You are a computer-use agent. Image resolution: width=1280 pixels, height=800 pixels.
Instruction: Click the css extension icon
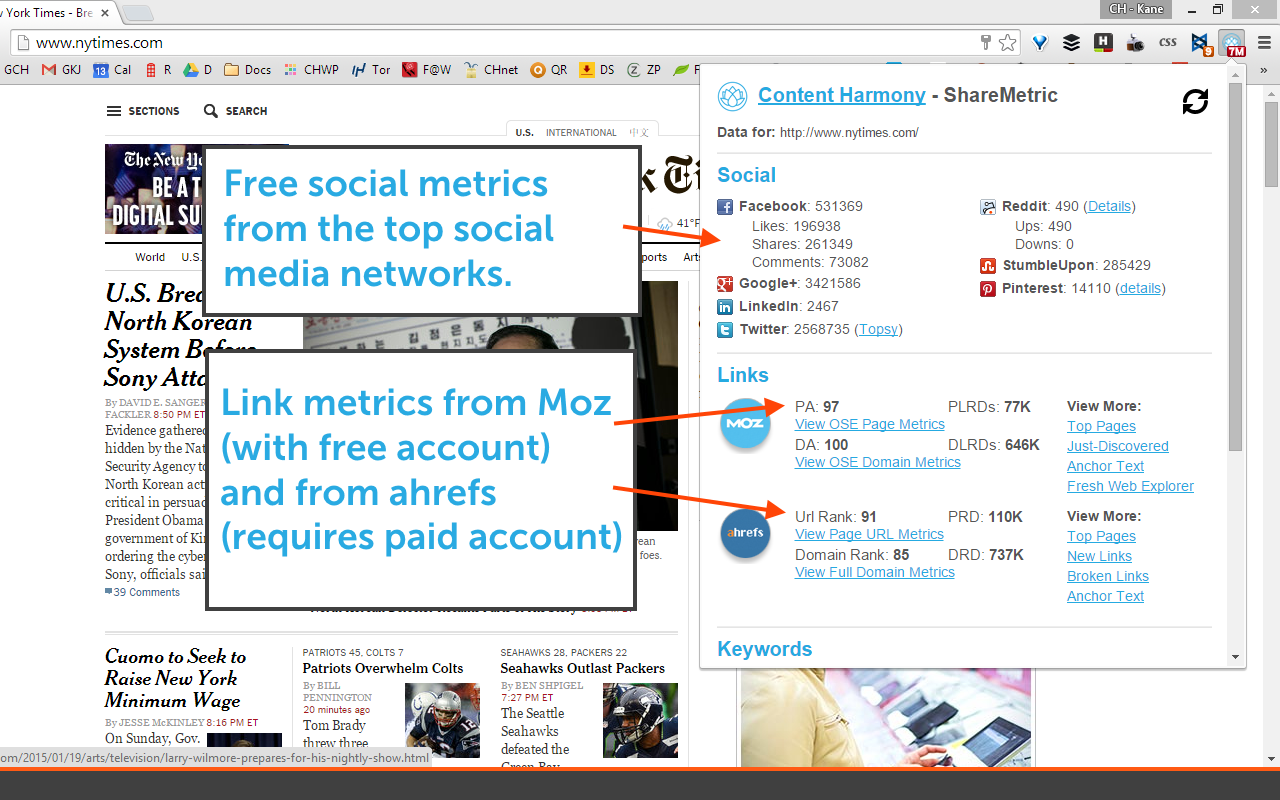point(1167,43)
